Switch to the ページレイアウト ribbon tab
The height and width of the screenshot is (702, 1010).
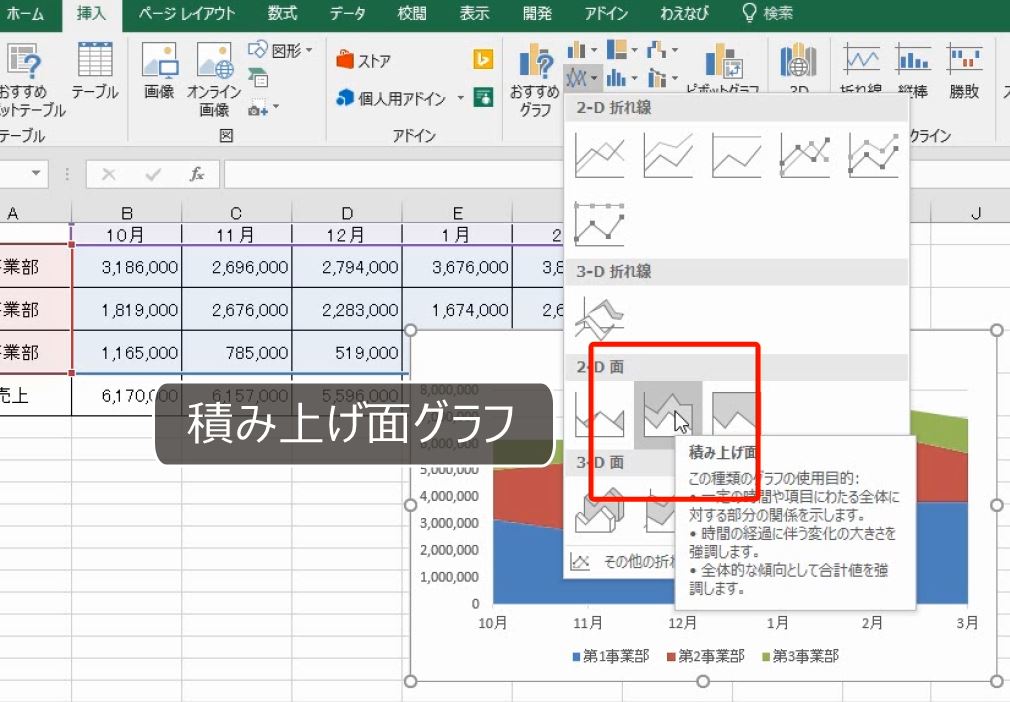click(x=187, y=14)
